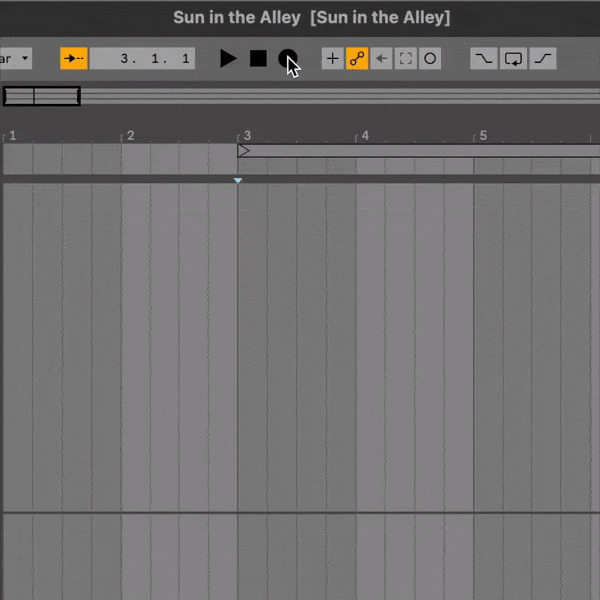Toggle the Punch-In switch
Screen dimensions: 600x600
(x=484, y=59)
